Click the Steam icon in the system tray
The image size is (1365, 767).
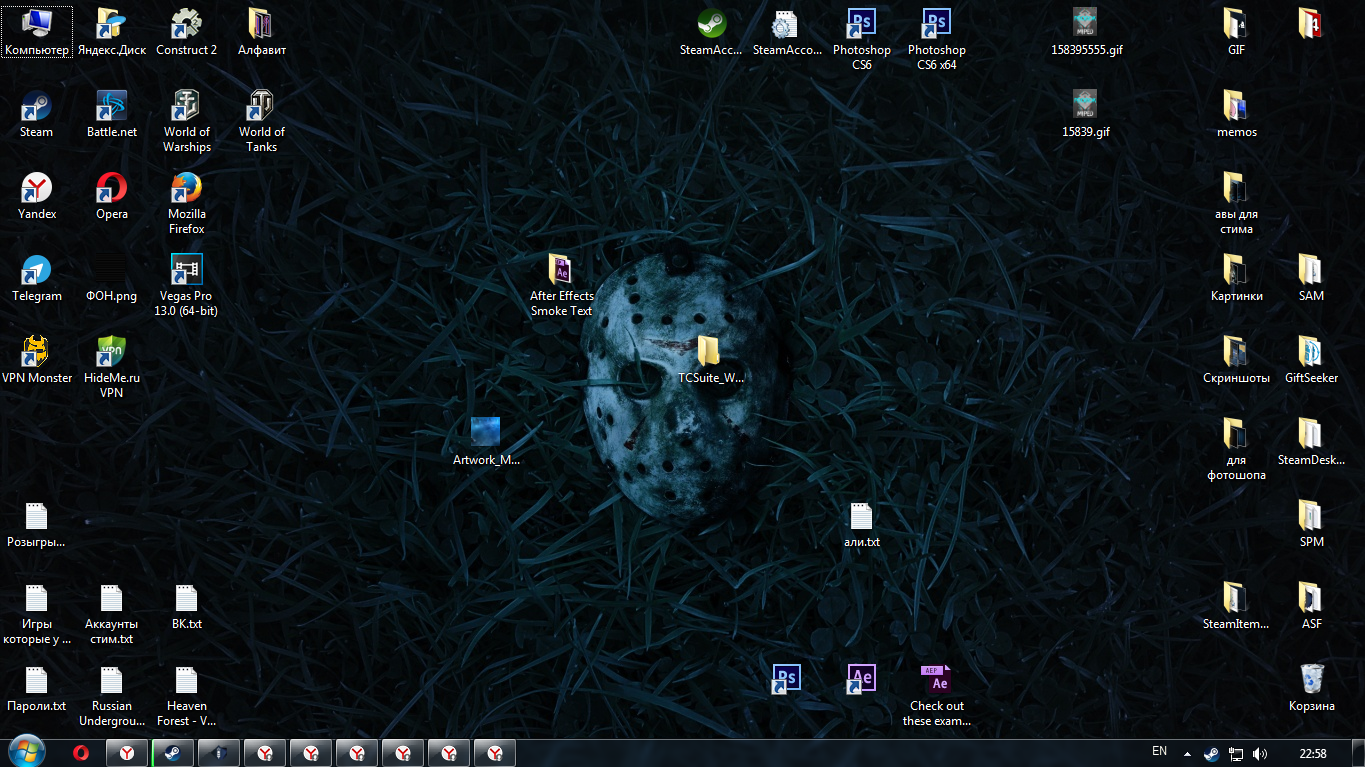(x=1211, y=753)
